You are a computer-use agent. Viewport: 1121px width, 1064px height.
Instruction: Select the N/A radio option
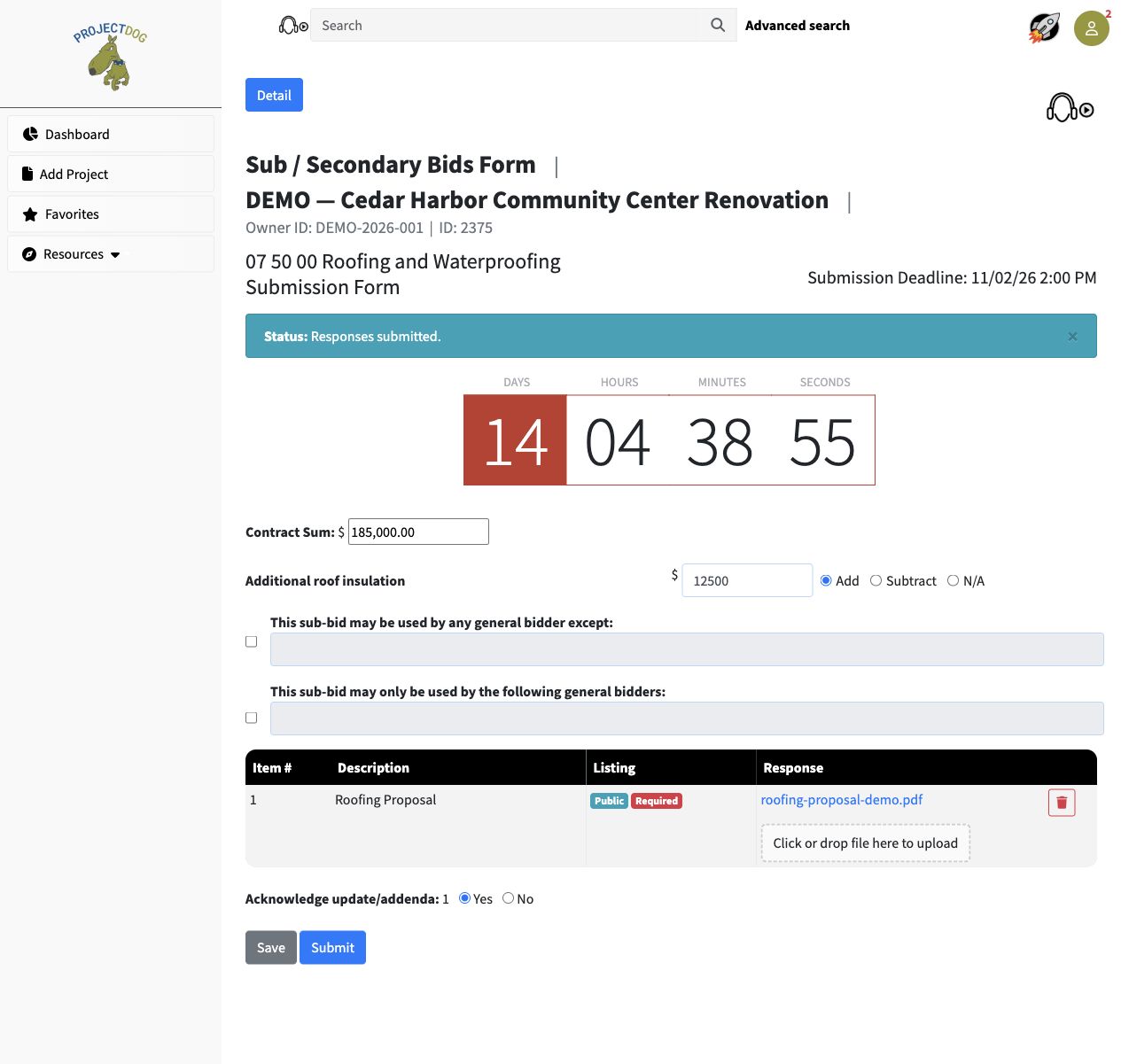tap(953, 580)
